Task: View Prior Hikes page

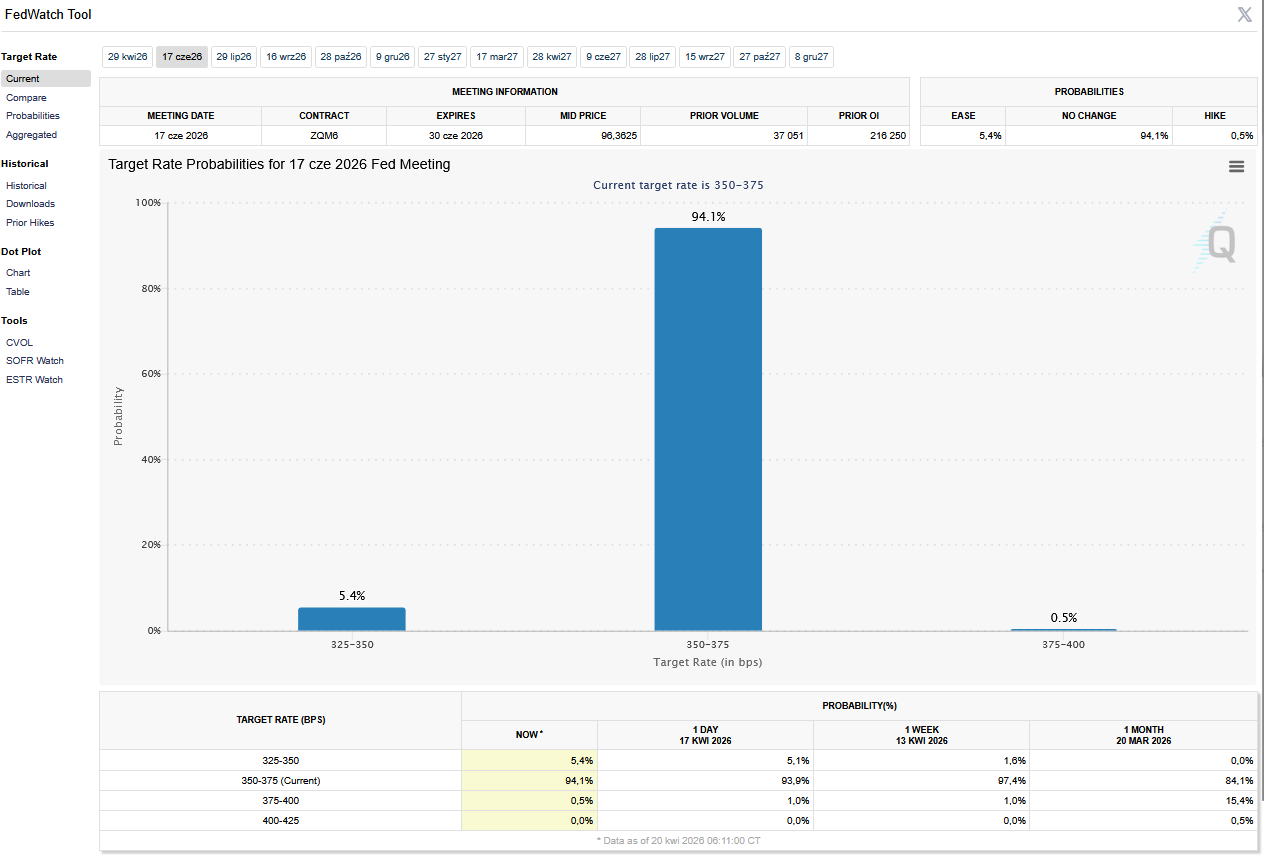Action: (30, 223)
